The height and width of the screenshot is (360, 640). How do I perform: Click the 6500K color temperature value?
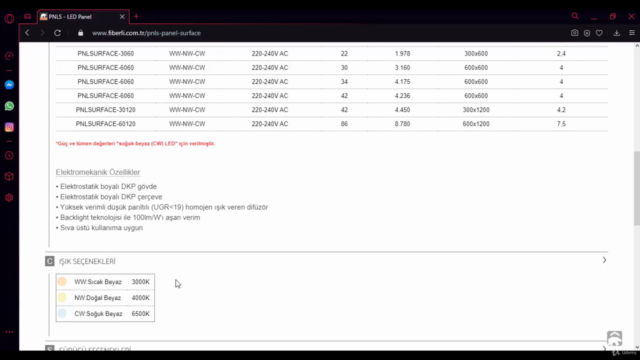click(x=140, y=313)
